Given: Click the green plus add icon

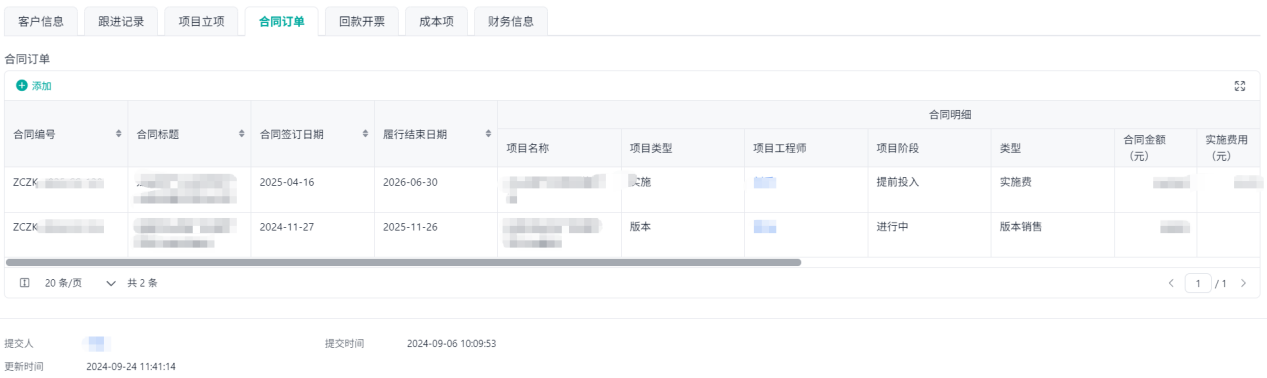Looking at the screenshot, I should (x=22, y=86).
